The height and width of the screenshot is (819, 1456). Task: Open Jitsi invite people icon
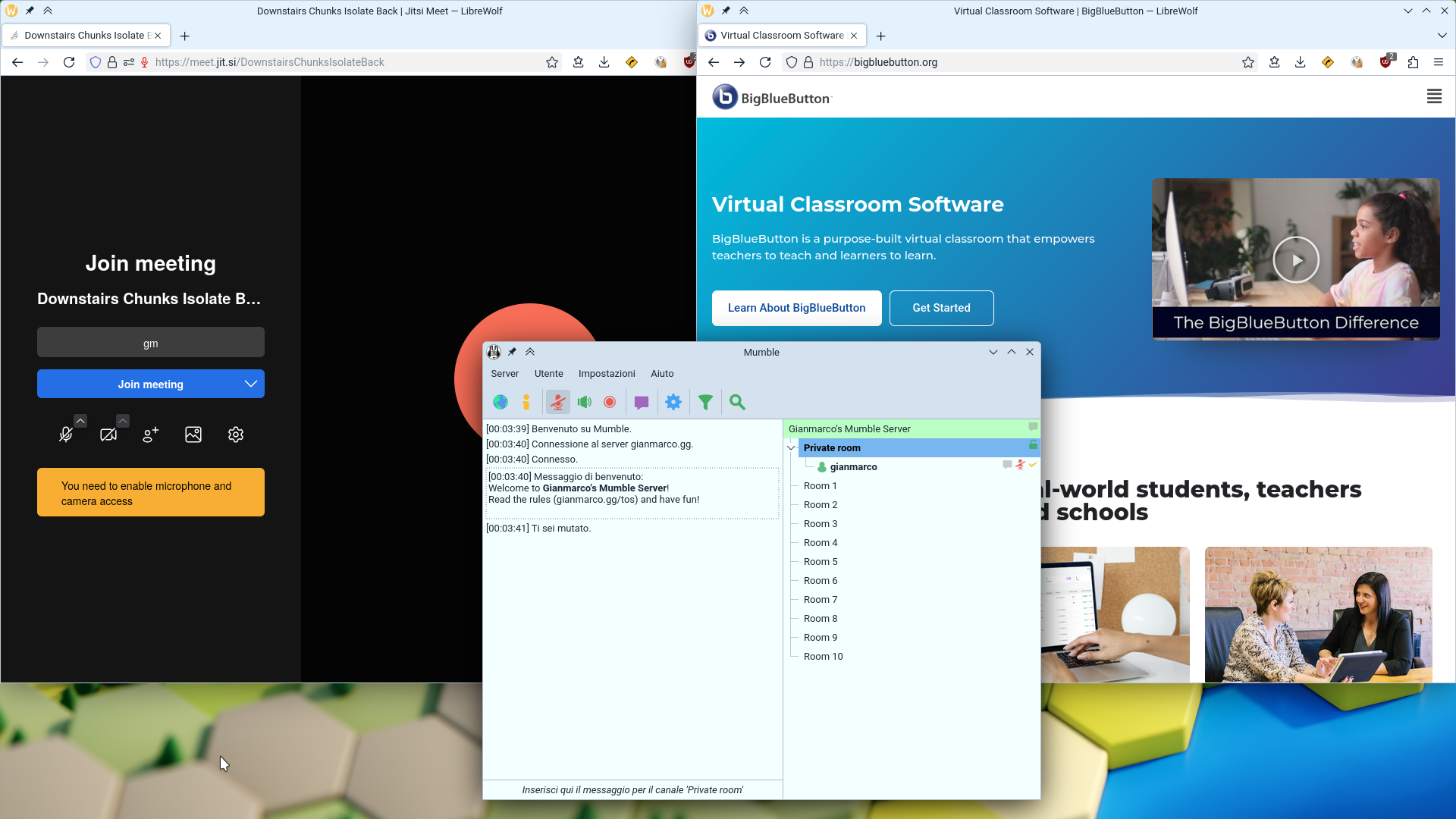point(151,435)
